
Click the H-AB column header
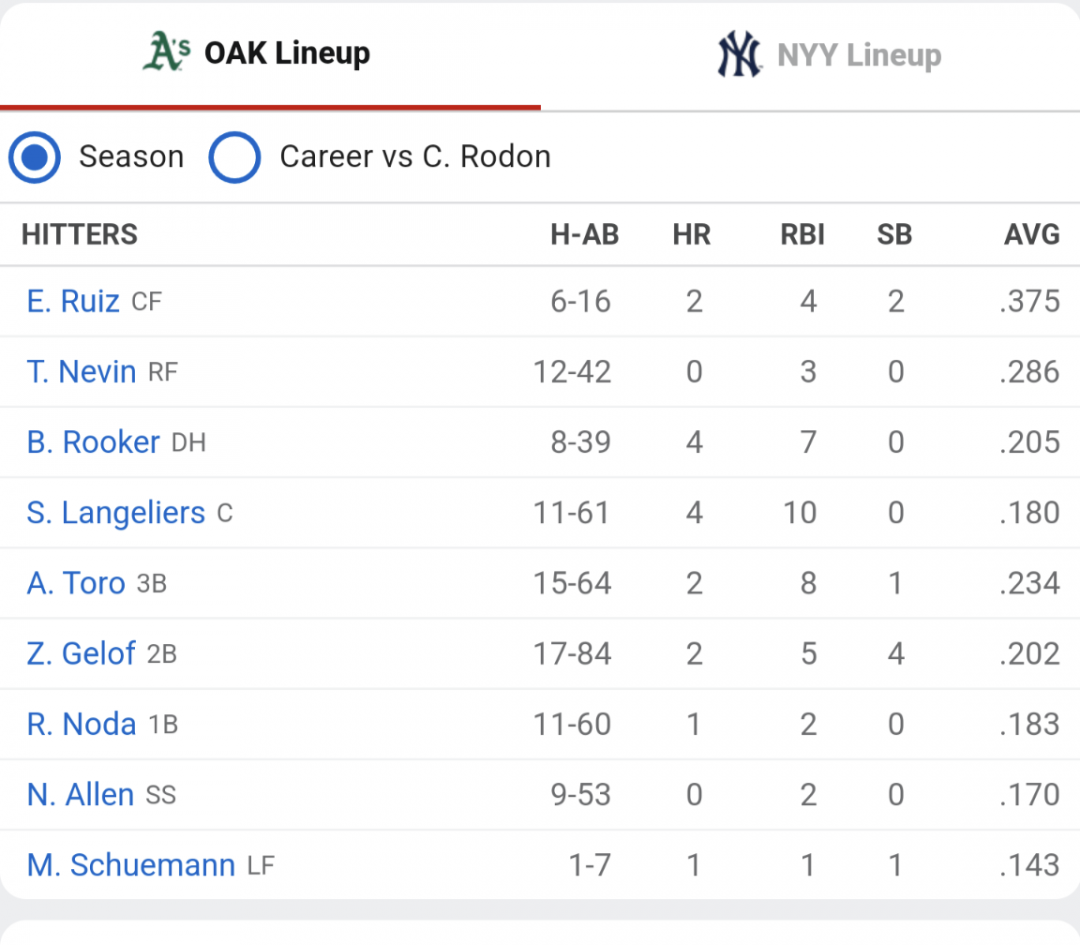point(584,235)
